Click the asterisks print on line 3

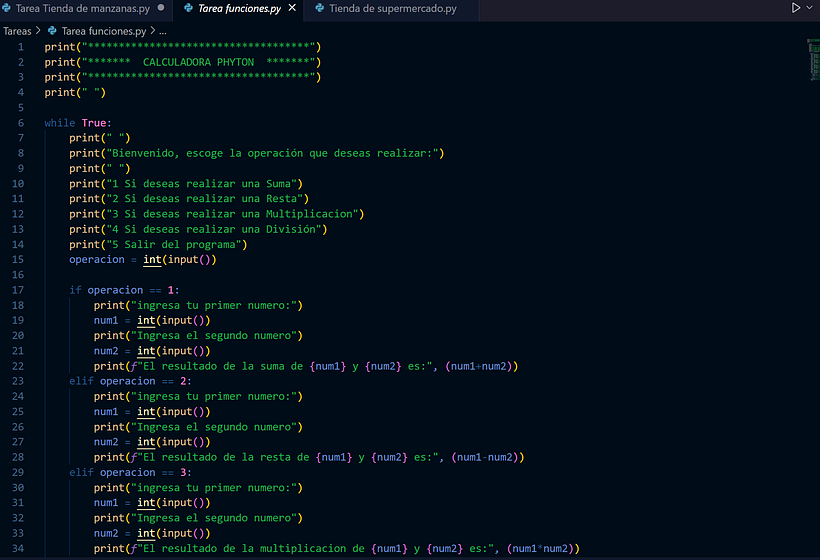pos(183,77)
